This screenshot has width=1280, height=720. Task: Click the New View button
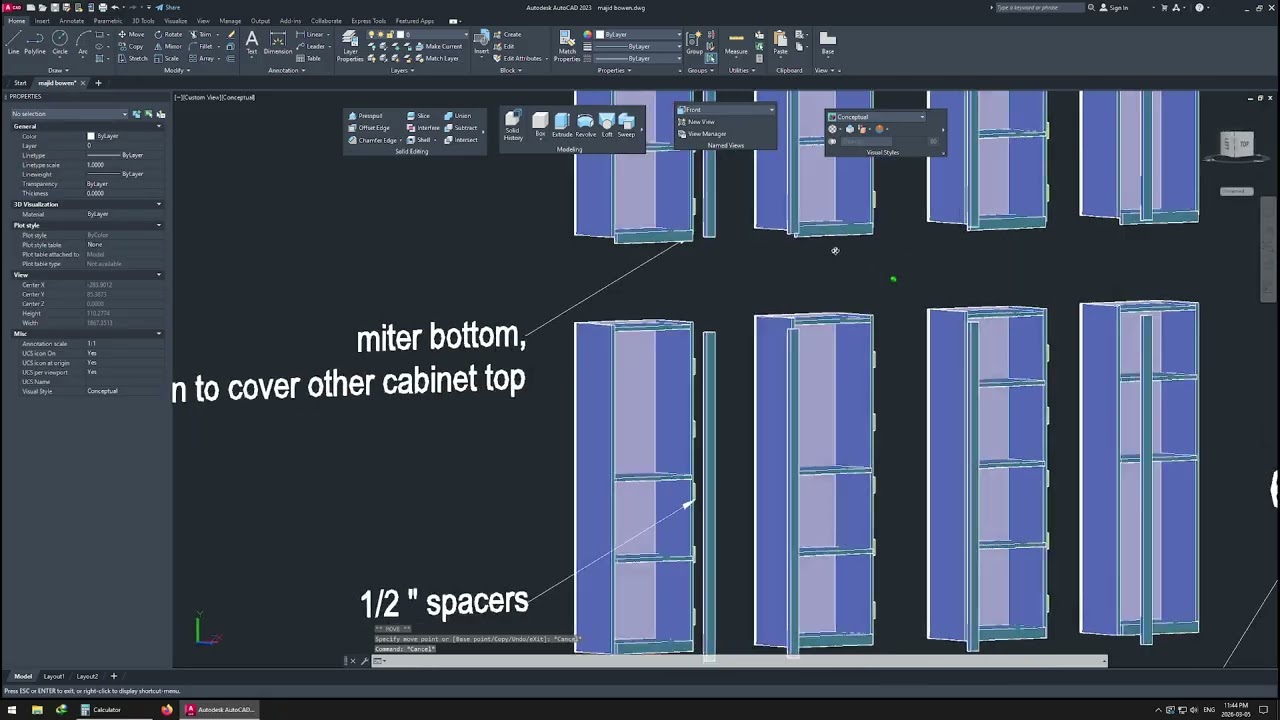pos(696,122)
